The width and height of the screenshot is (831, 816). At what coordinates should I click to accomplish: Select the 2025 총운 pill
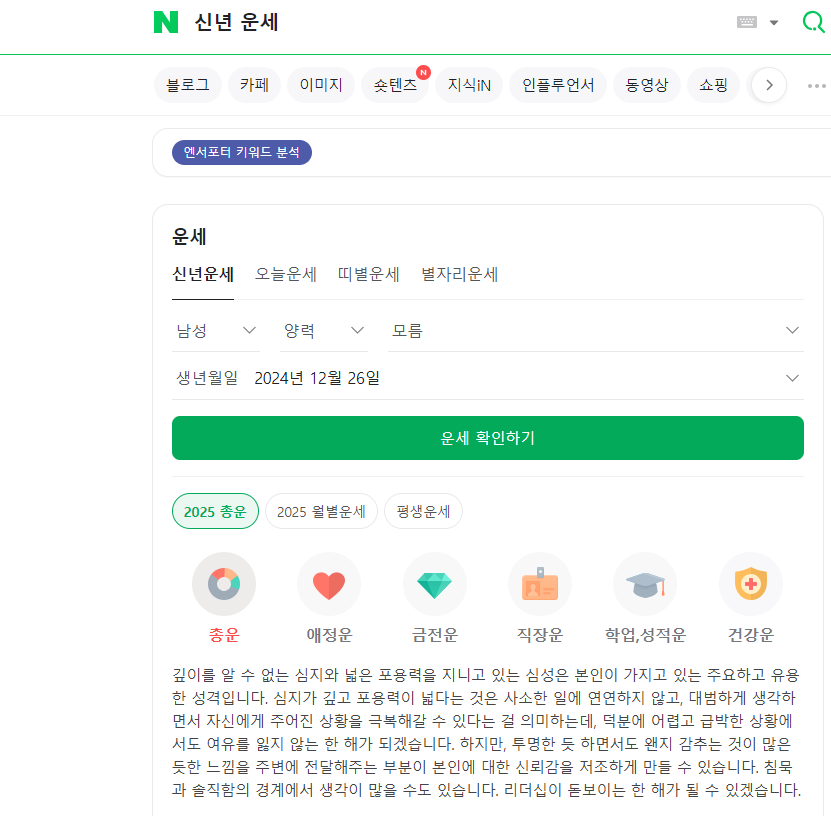[x=215, y=512]
